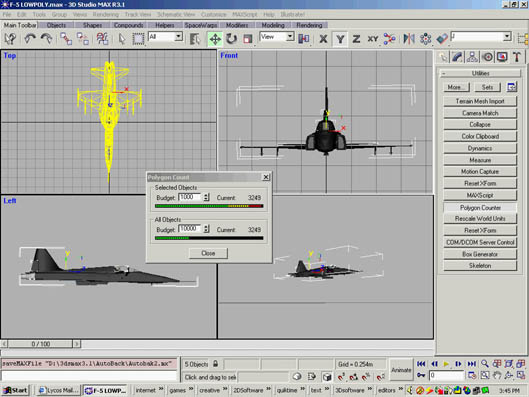Restrict transform to Y axis

click(340, 39)
